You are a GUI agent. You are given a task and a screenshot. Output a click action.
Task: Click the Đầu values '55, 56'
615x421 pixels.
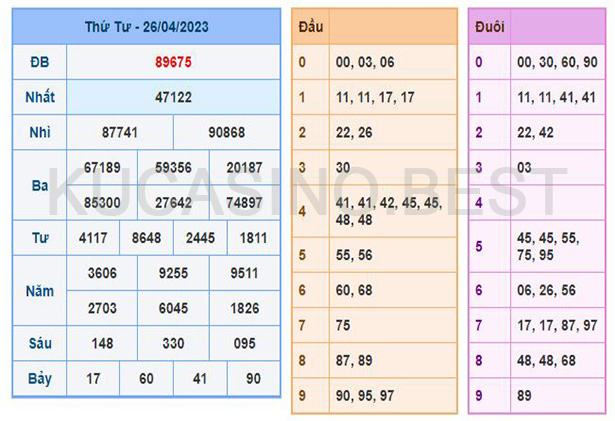click(354, 255)
